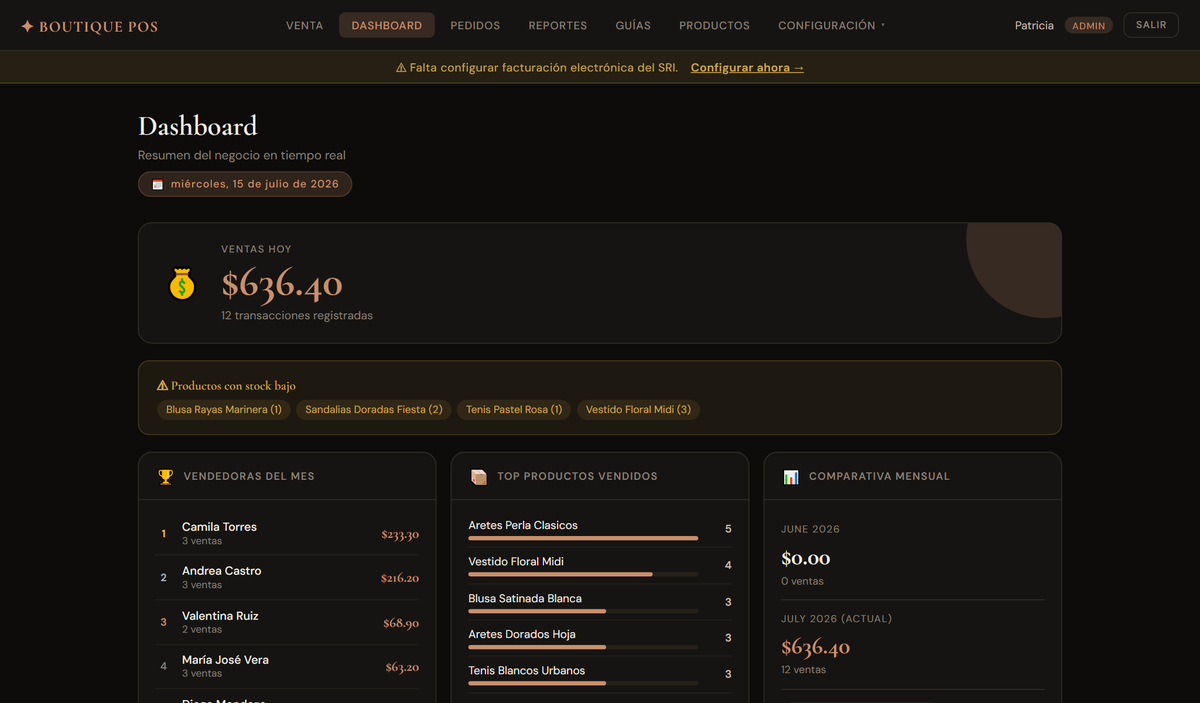This screenshot has height=703, width=1200.
Task: Click the warning icon in SRI banner
Action: pos(401,68)
